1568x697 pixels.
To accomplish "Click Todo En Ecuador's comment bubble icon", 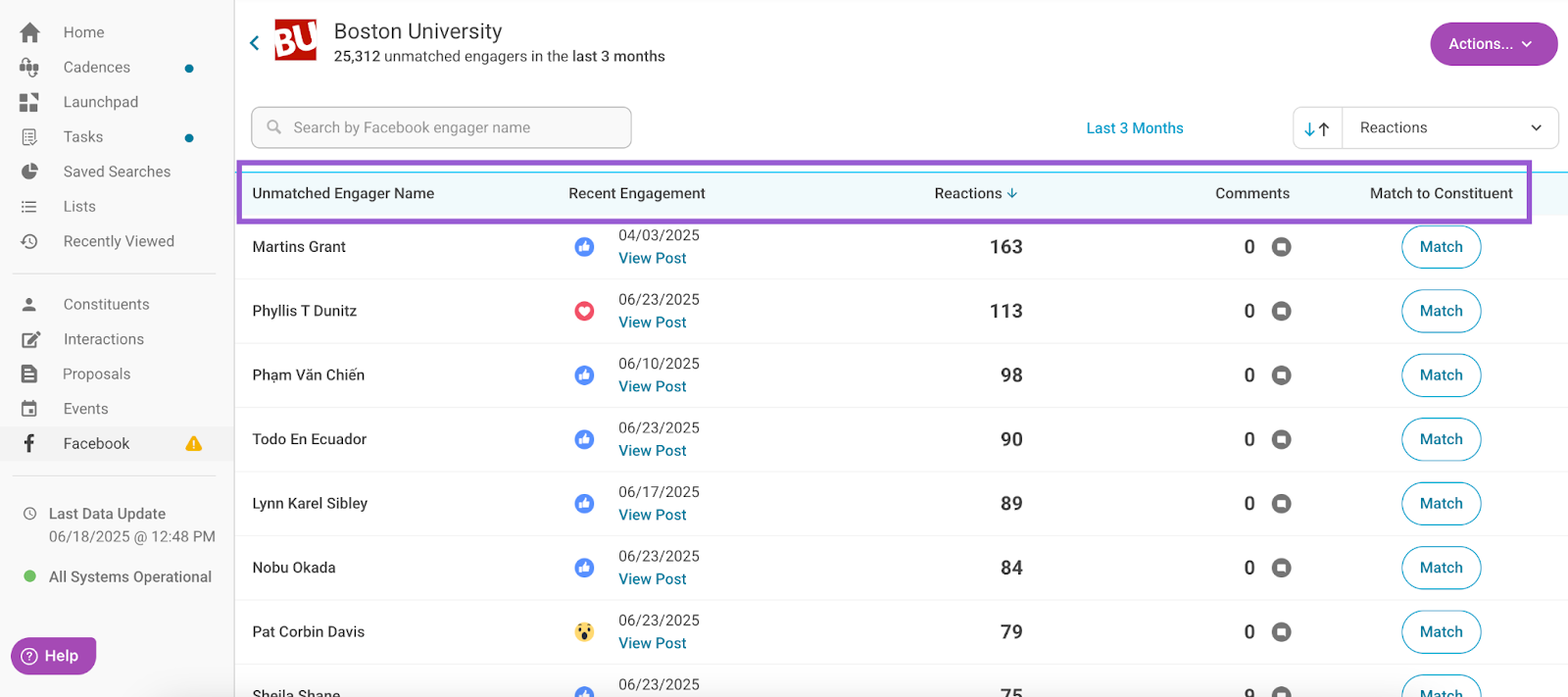I will tap(1281, 439).
